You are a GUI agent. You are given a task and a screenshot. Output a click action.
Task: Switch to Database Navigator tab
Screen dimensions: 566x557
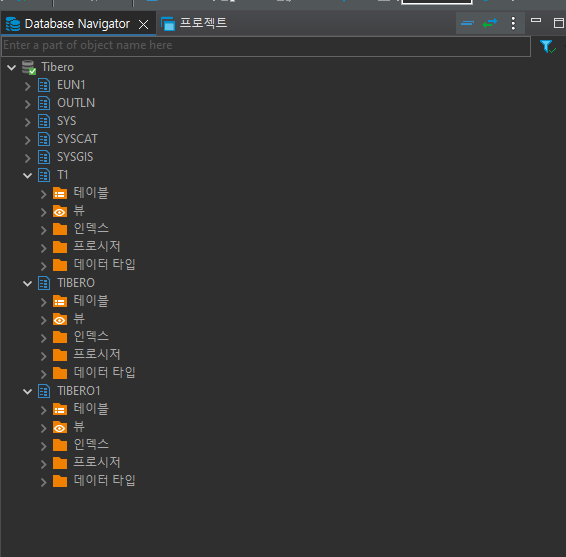click(77, 24)
